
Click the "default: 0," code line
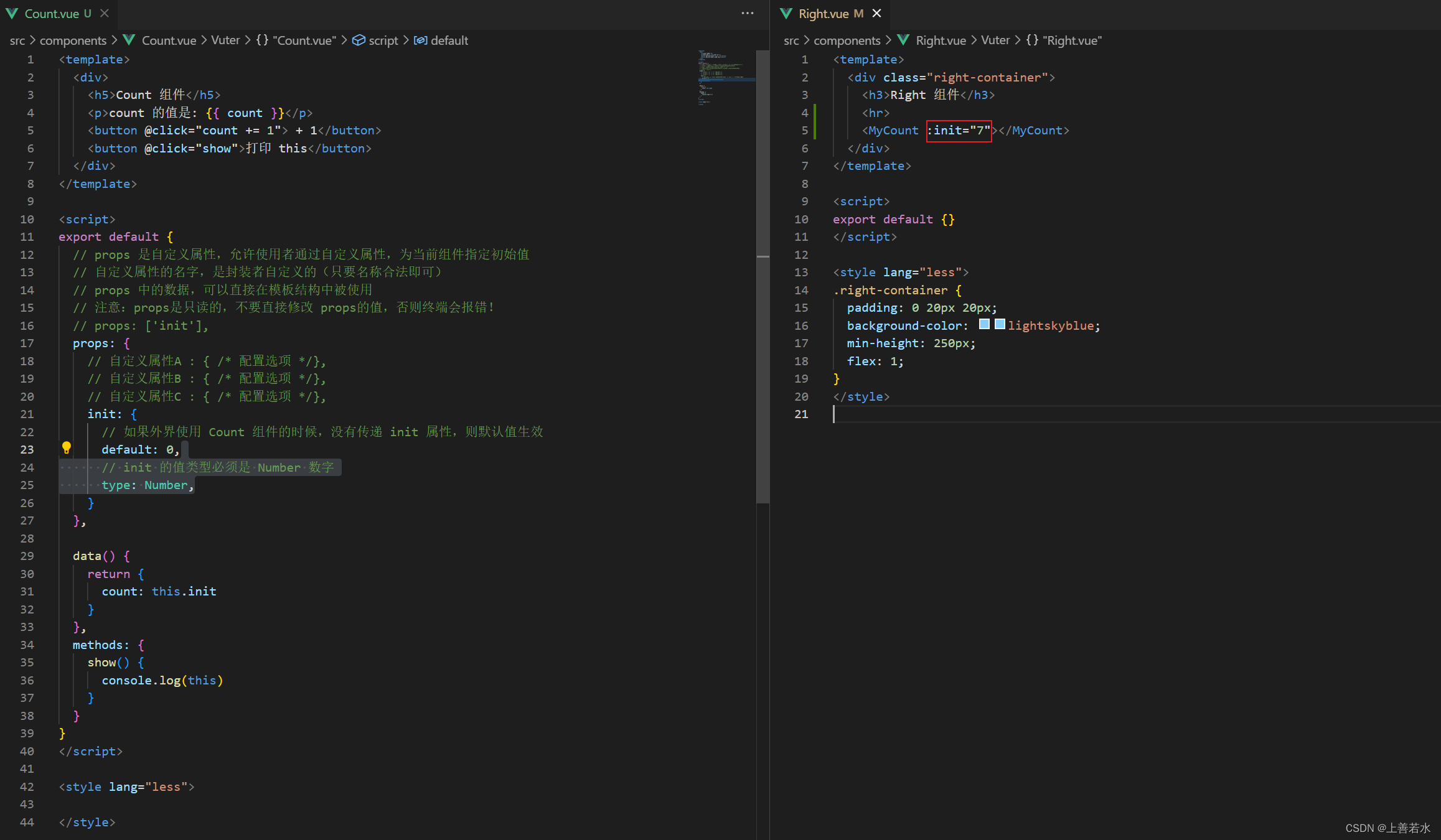coord(141,449)
